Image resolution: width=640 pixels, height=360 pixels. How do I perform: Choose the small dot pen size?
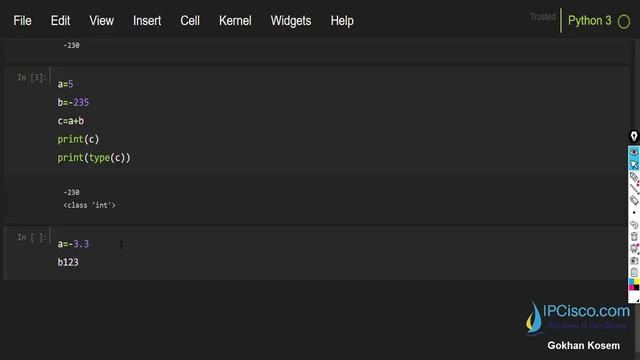click(x=634, y=213)
